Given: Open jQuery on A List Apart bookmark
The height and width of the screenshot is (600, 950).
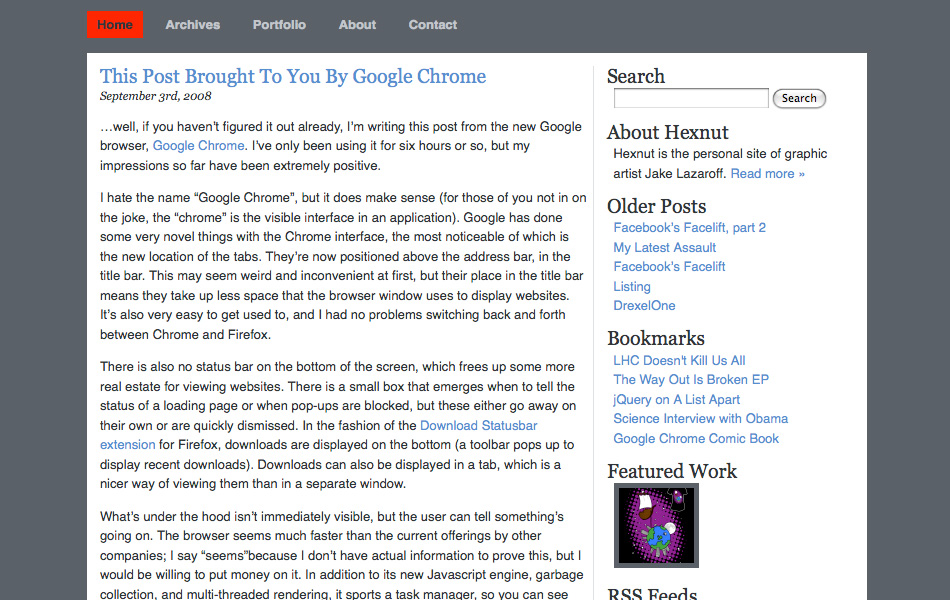Looking at the screenshot, I should [x=677, y=399].
